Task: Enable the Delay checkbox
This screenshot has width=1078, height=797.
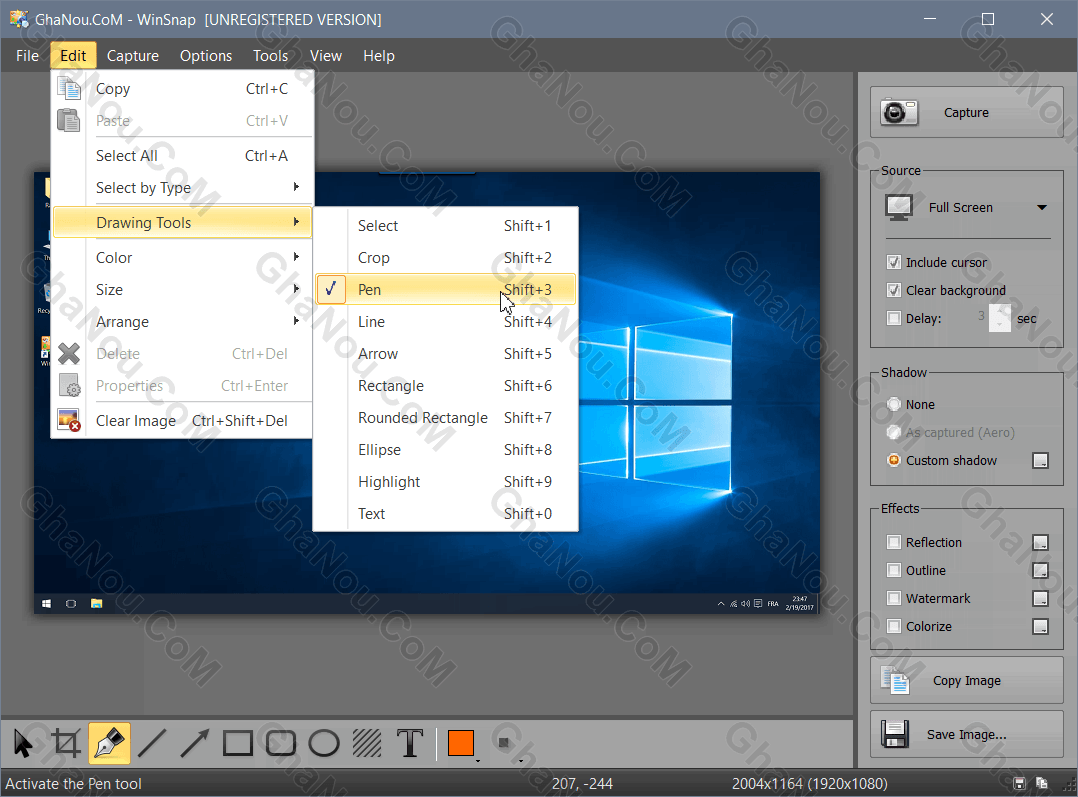Action: 894,318
